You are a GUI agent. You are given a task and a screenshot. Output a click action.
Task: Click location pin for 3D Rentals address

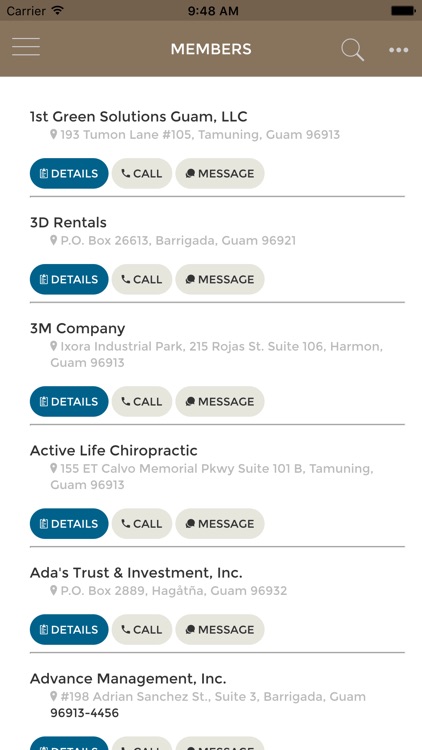point(54,240)
